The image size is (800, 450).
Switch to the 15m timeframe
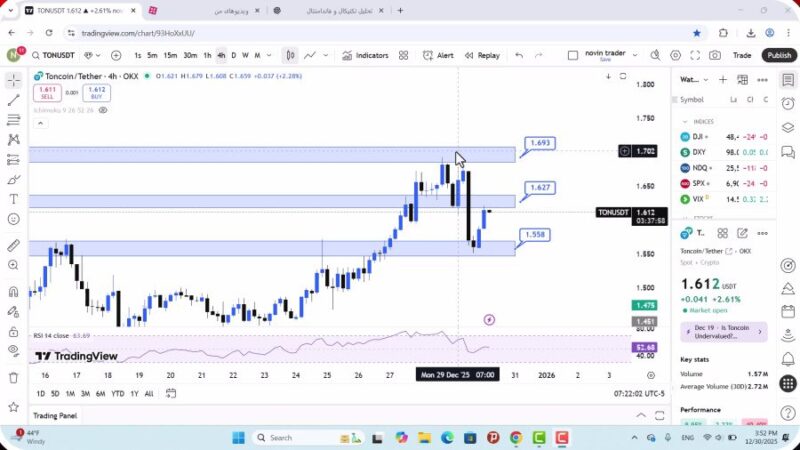pyautogui.click(x=170, y=56)
